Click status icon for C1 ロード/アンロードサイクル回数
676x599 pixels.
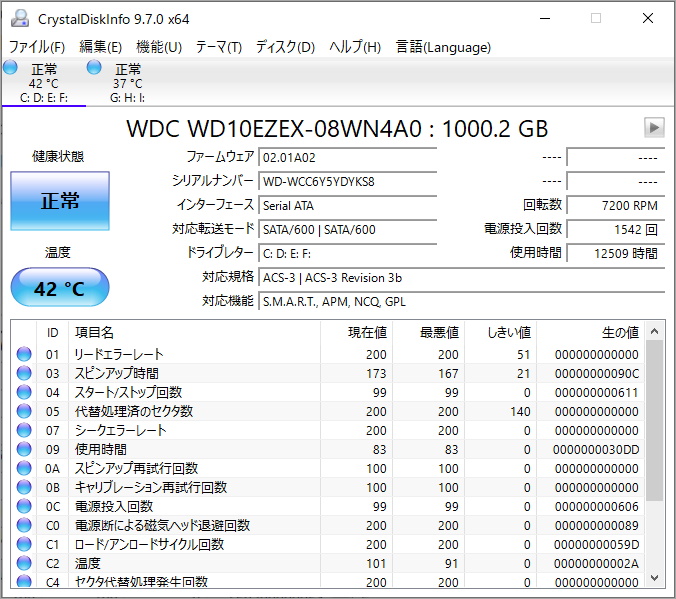point(24,544)
